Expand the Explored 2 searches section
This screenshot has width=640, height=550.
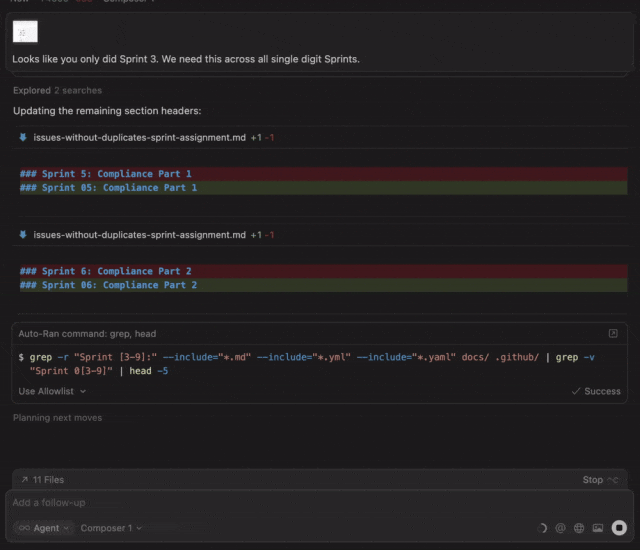click(x=57, y=90)
